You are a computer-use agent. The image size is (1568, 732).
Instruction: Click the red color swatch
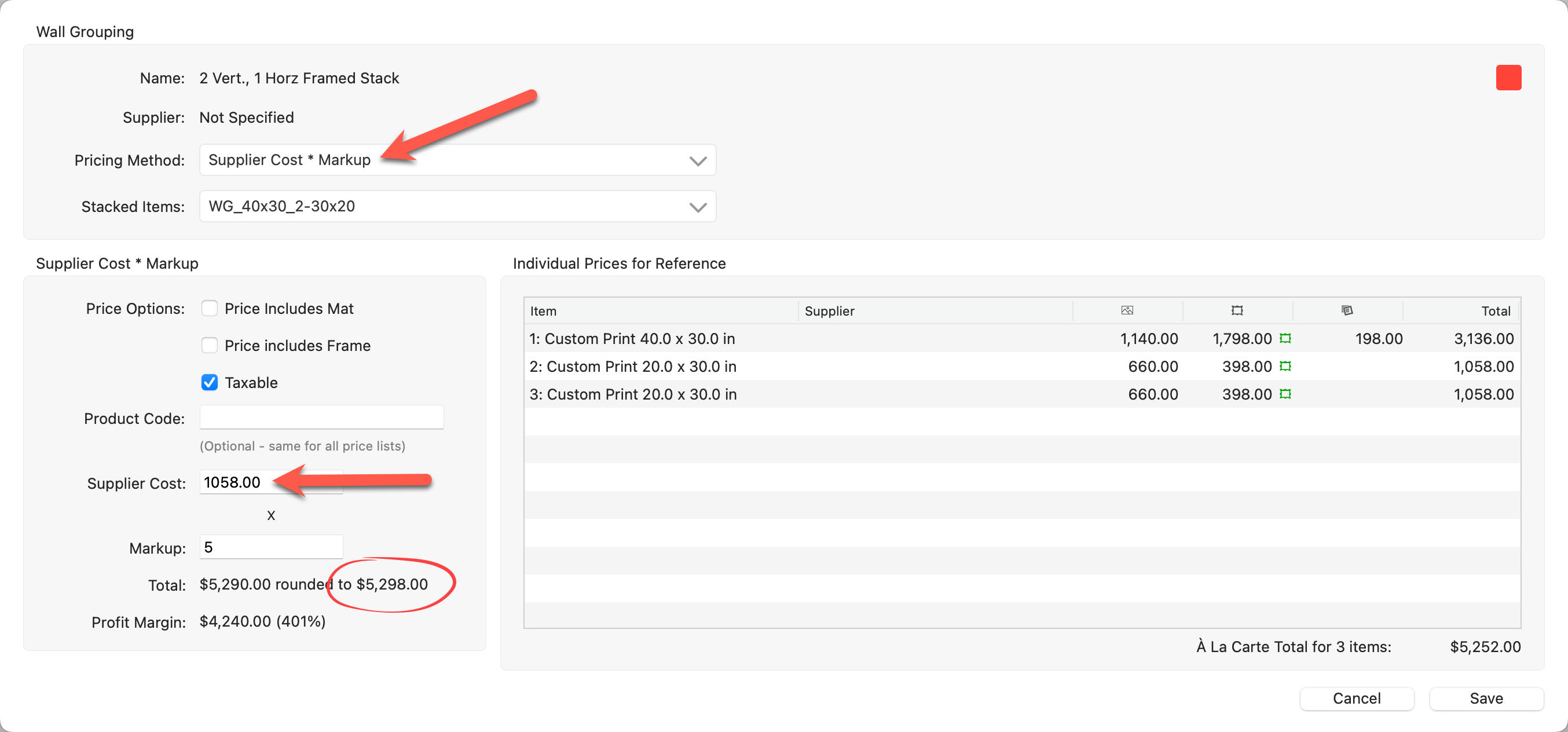click(x=1508, y=78)
